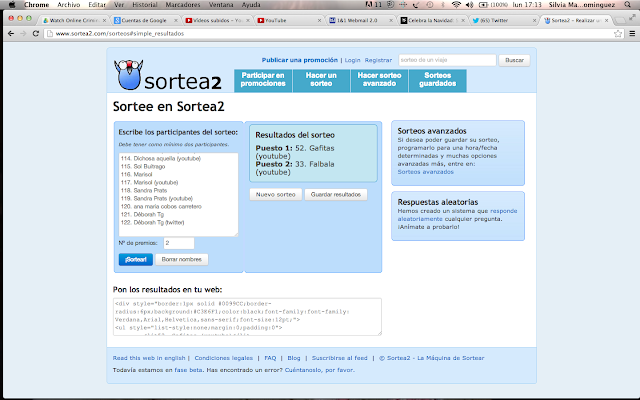Bookmark page with the star icon
This screenshot has height=400, width=640.
pos(618,33)
